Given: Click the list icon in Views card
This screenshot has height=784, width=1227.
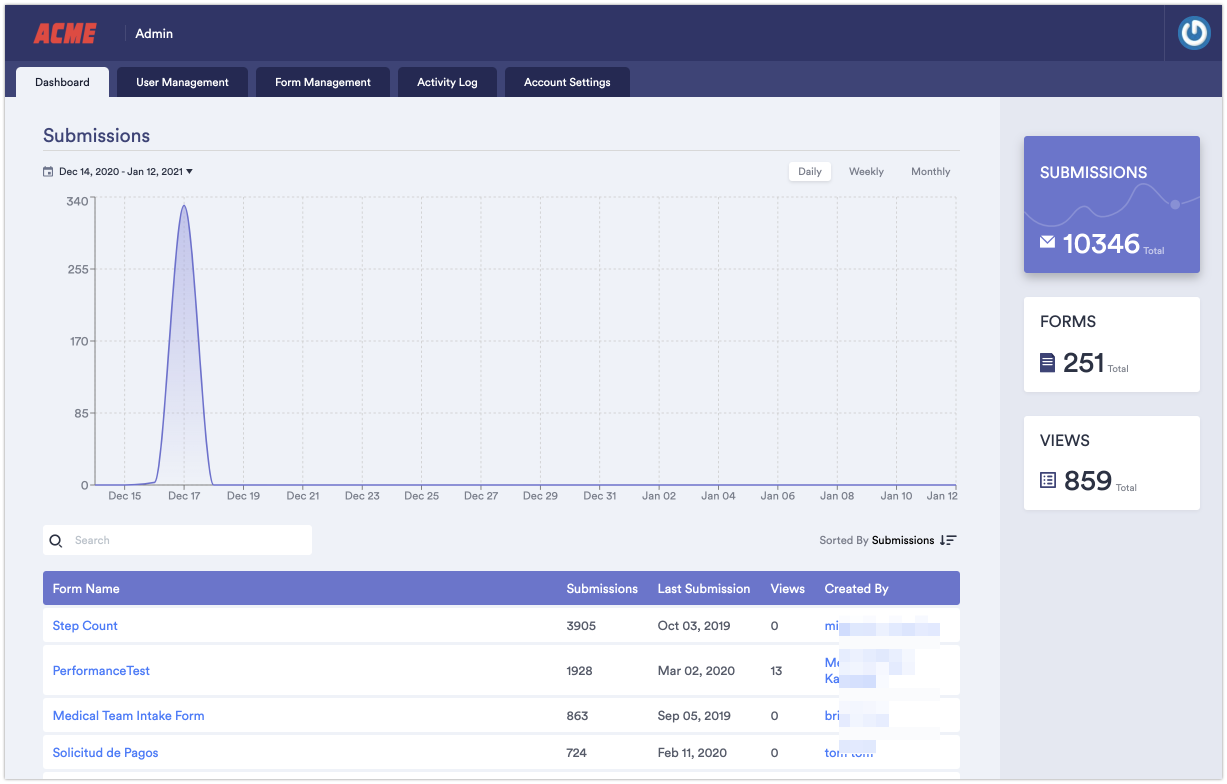Looking at the screenshot, I should (1047, 481).
